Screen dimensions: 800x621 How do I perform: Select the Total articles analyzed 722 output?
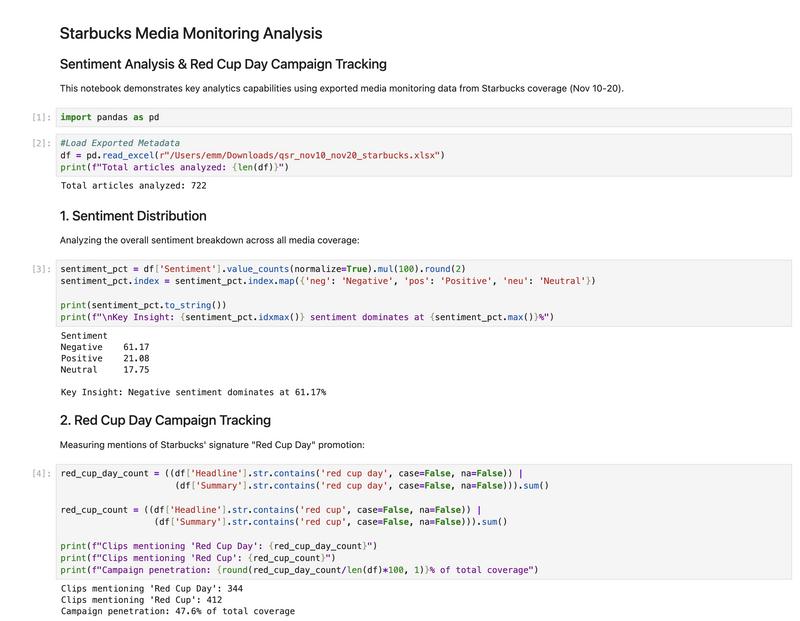[x=135, y=186]
